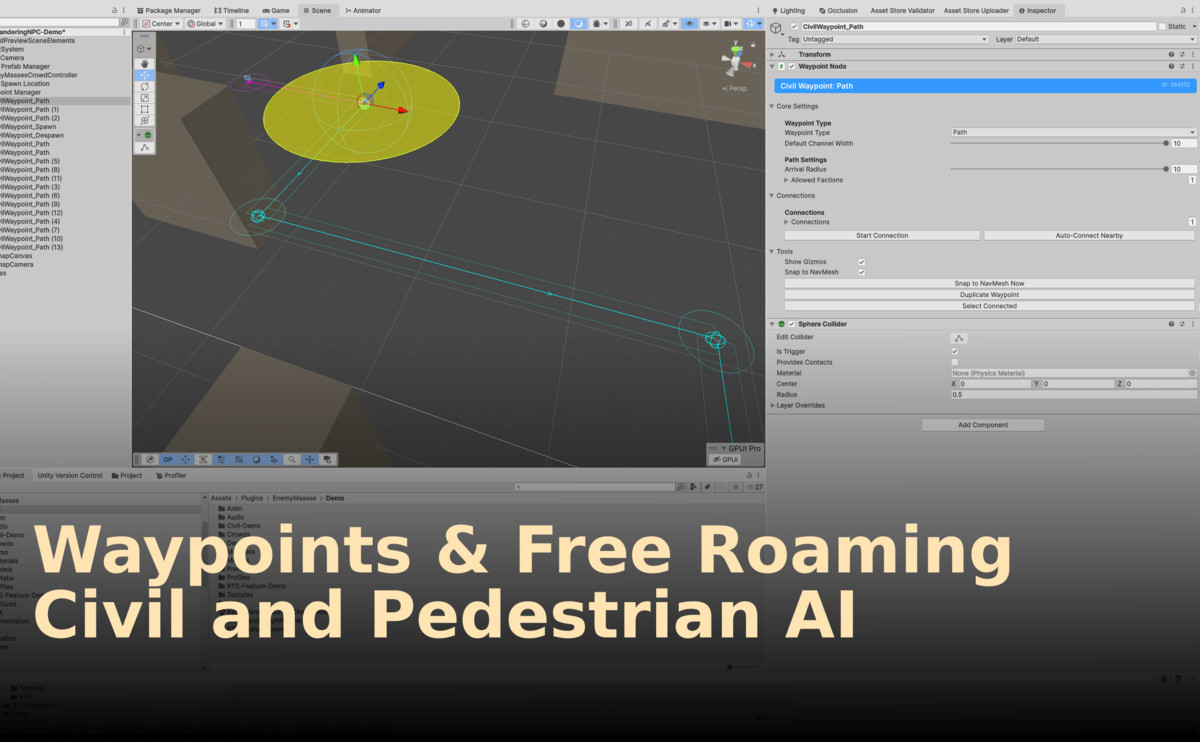Screen dimensions: 1200x742
Task: Expand Layer Overrides foldout
Action: click(x=772, y=406)
